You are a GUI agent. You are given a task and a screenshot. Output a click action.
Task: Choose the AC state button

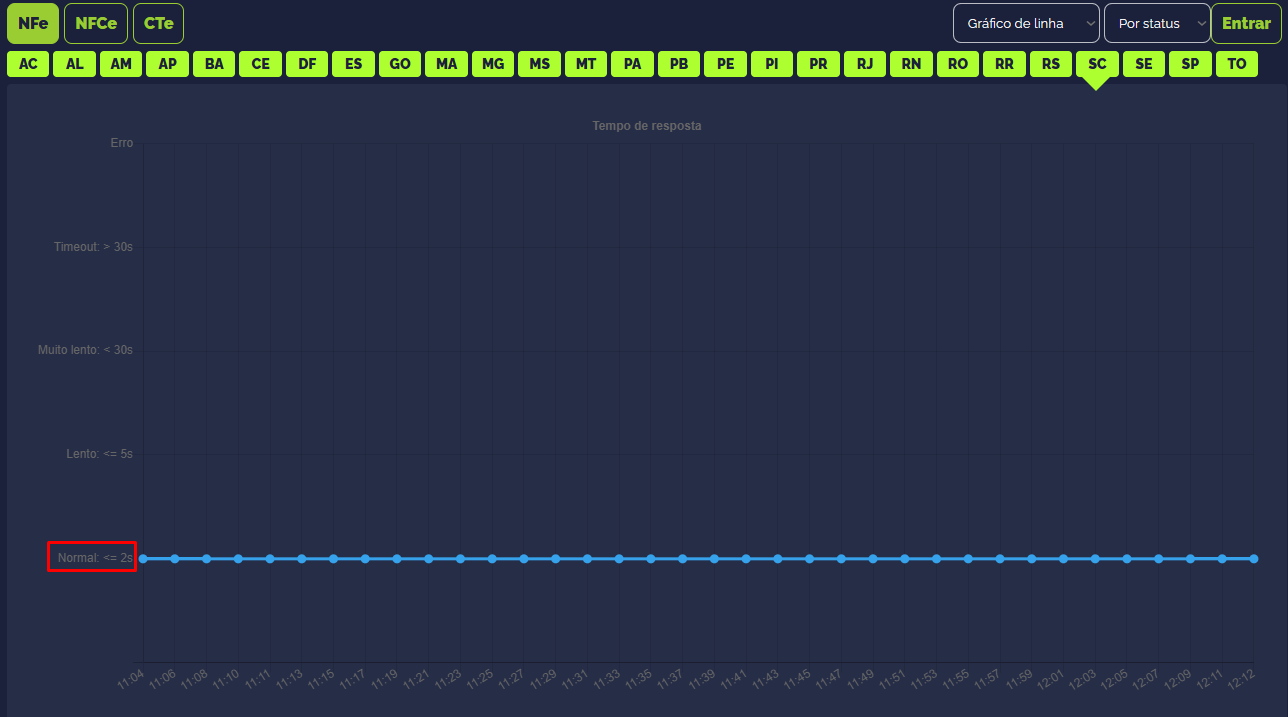[28, 64]
